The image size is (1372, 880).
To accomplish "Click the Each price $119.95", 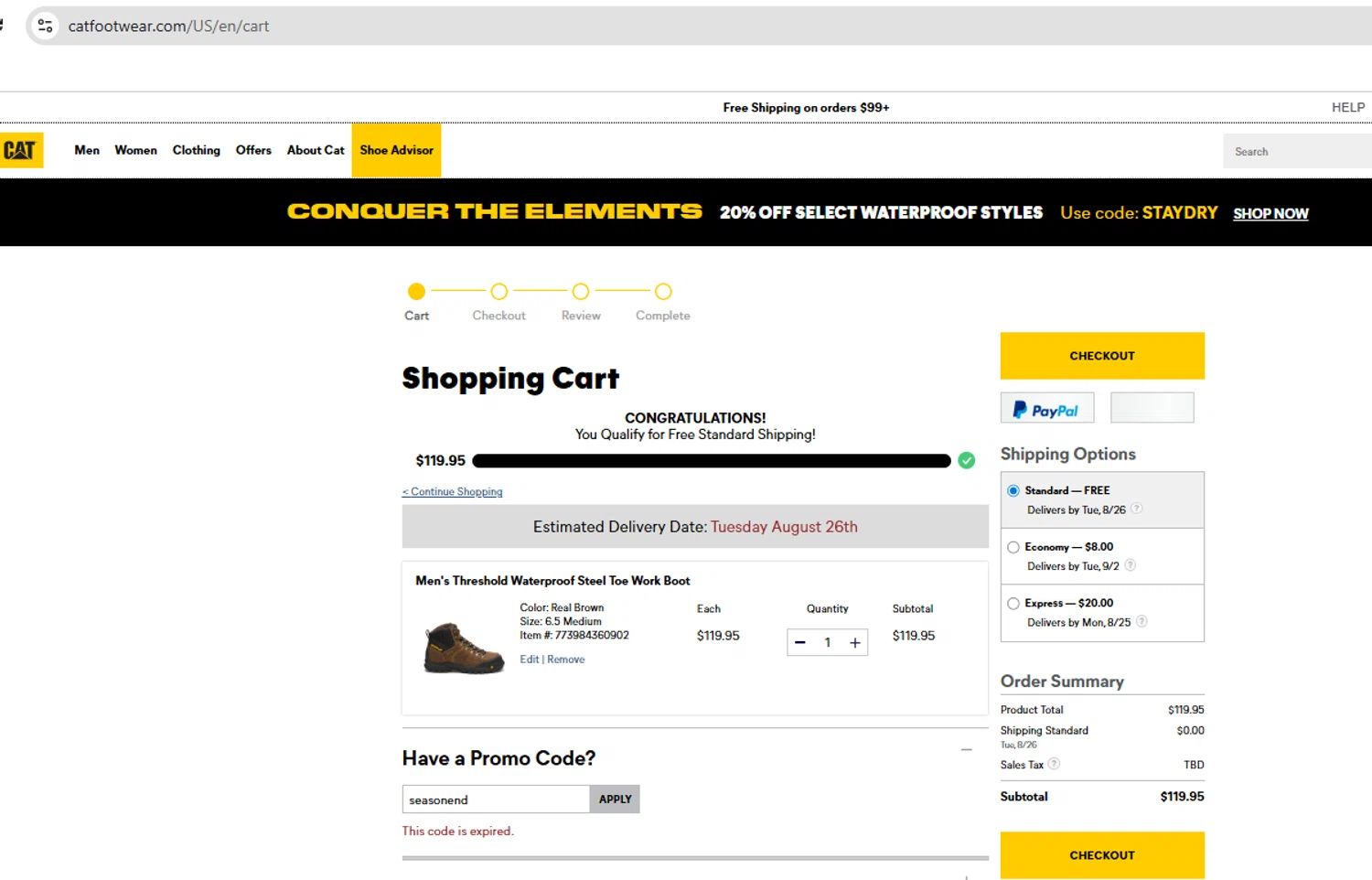I will pyautogui.click(x=718, y=636).
